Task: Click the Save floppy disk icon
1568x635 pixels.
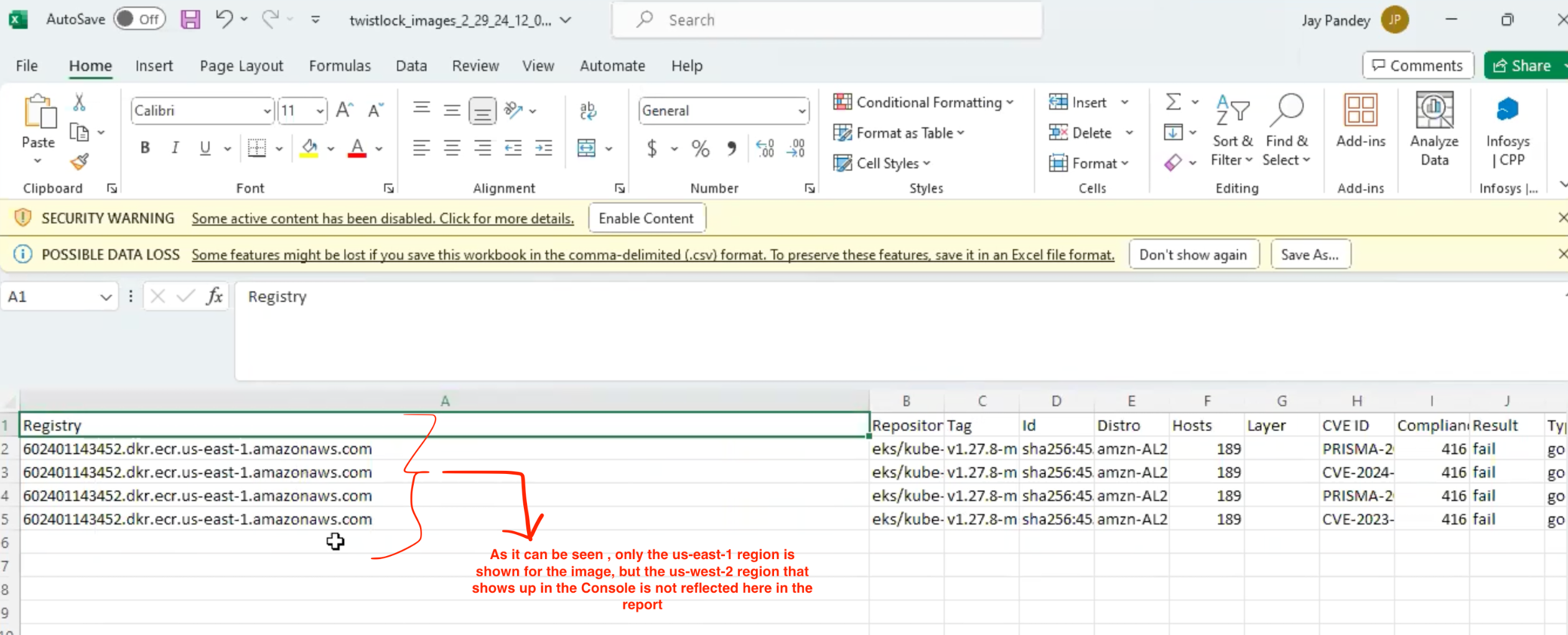Action: (x=190, y=19)
